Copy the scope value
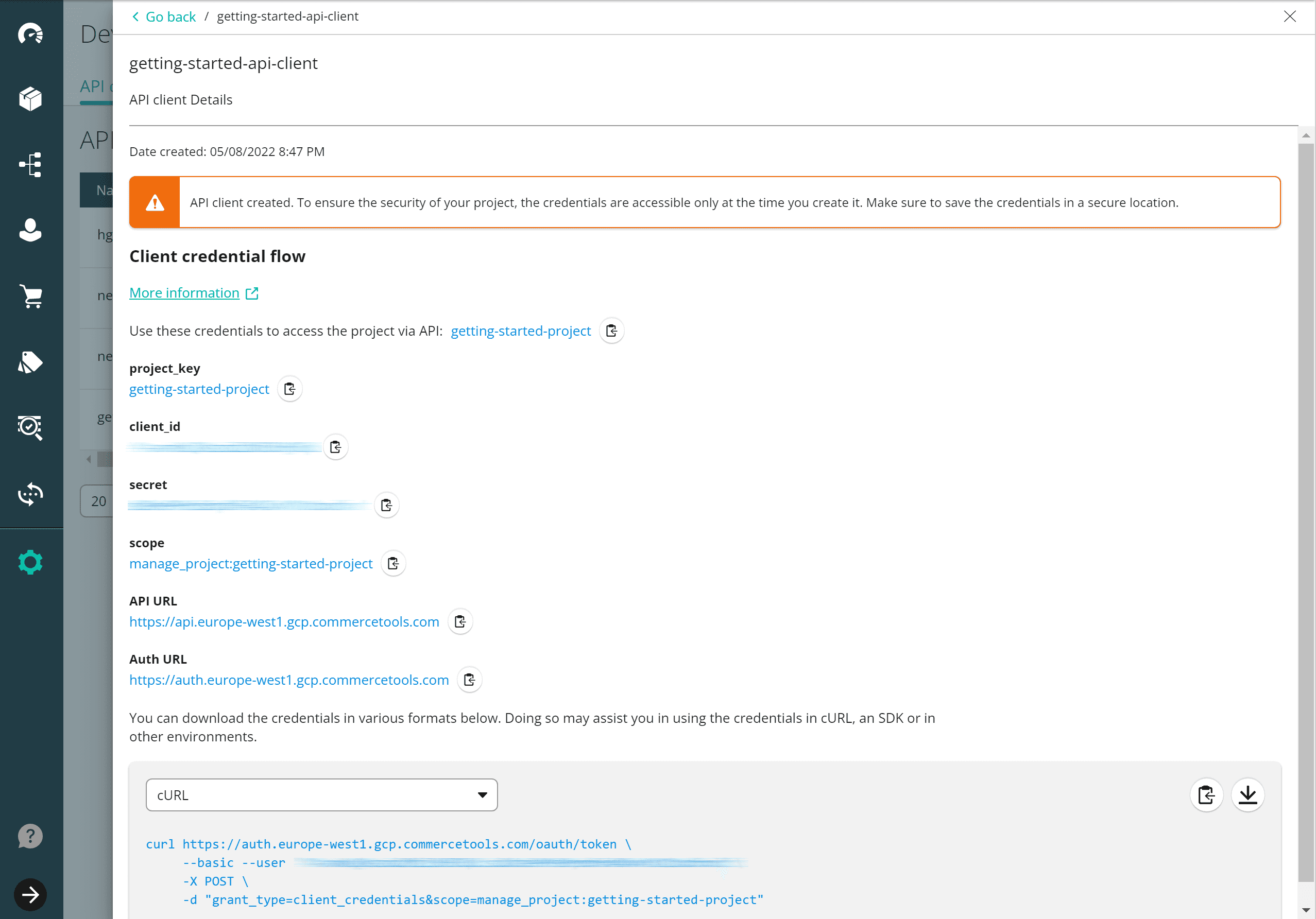1316x919 pixels. (393, 563)
